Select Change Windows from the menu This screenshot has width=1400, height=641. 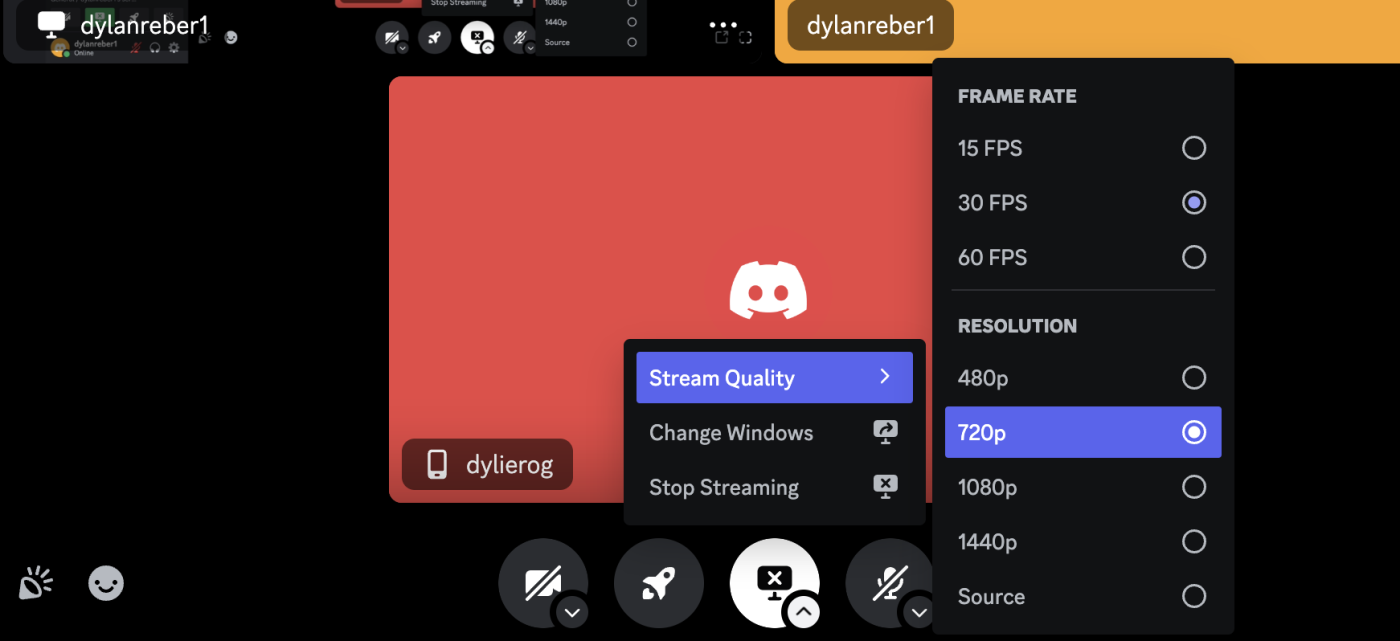[774, 432]
